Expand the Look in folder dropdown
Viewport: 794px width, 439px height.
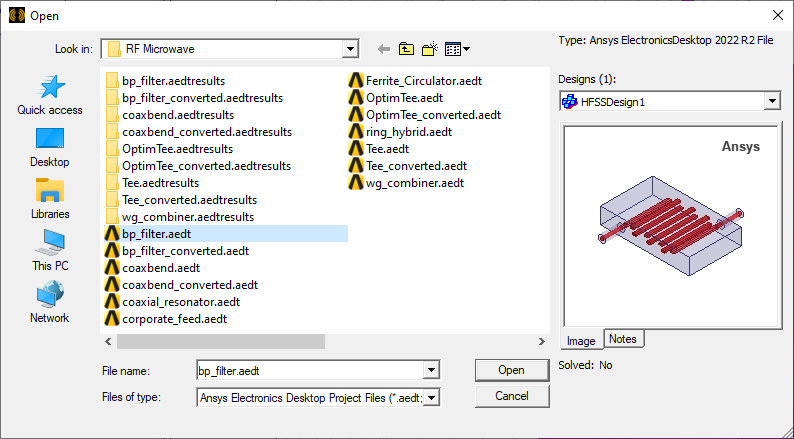(x=350, y=49)
